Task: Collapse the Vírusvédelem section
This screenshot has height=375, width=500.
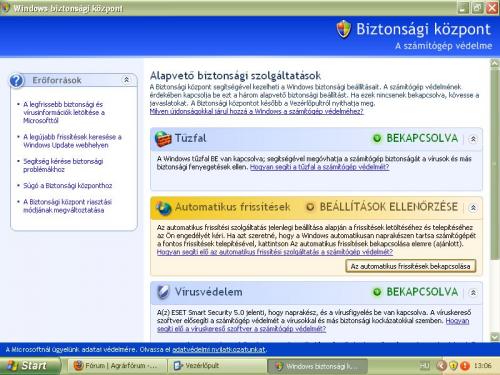Action: click(x=473, y=293)
